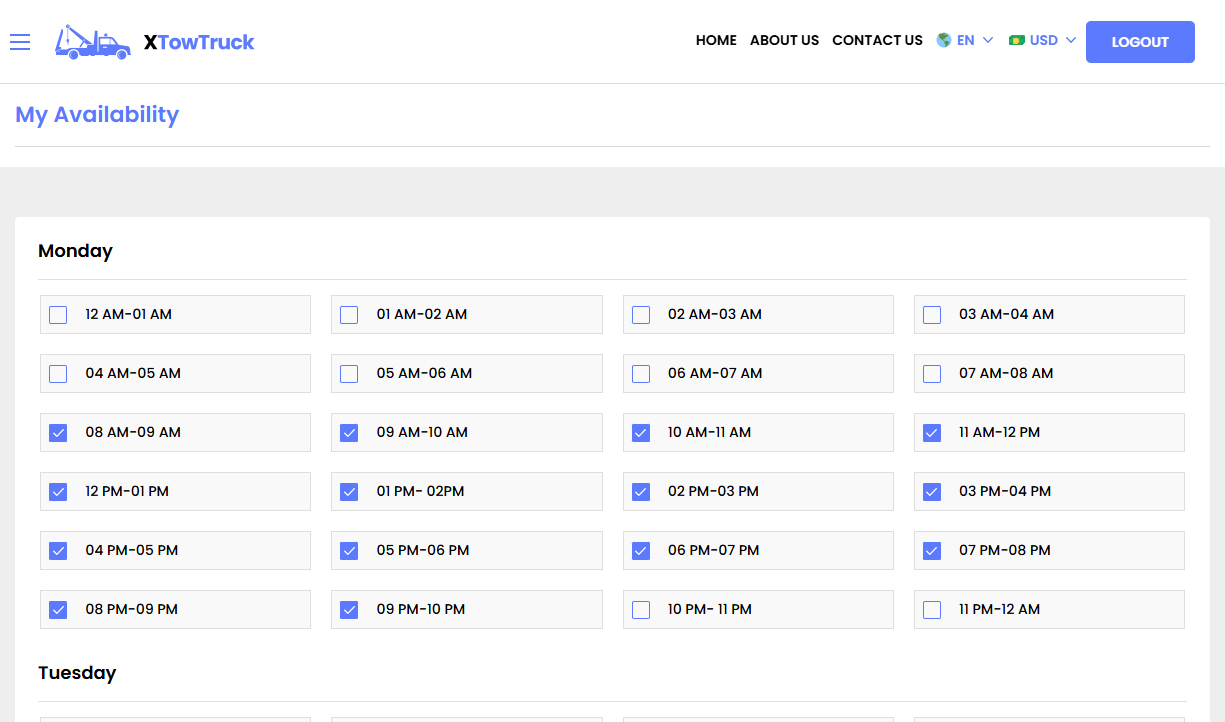Disable the 09 PM-10 PM availability

click(x=348, y=609)
